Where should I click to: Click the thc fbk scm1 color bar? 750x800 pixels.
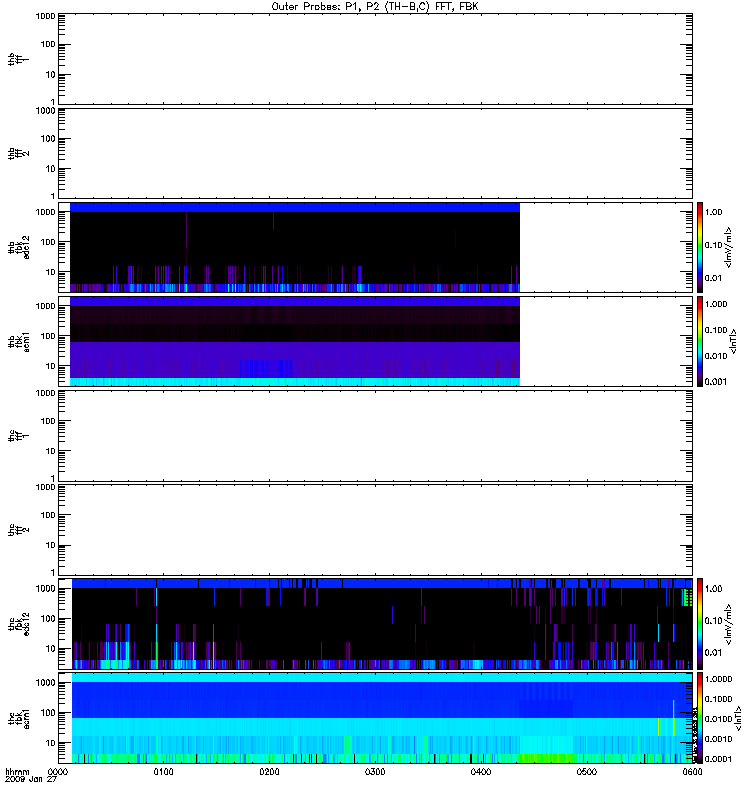[700, 717]
